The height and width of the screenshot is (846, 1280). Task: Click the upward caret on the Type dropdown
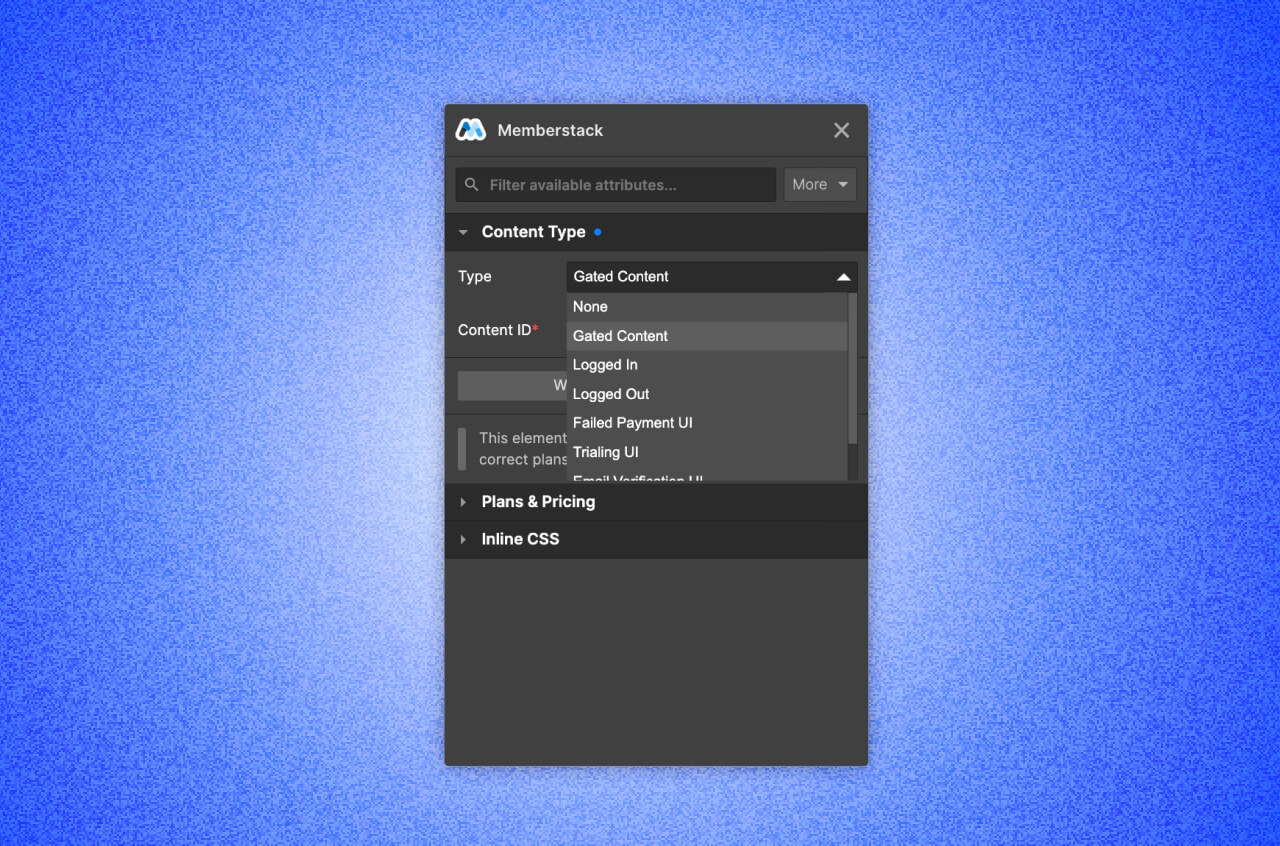(x=845, y=276)
